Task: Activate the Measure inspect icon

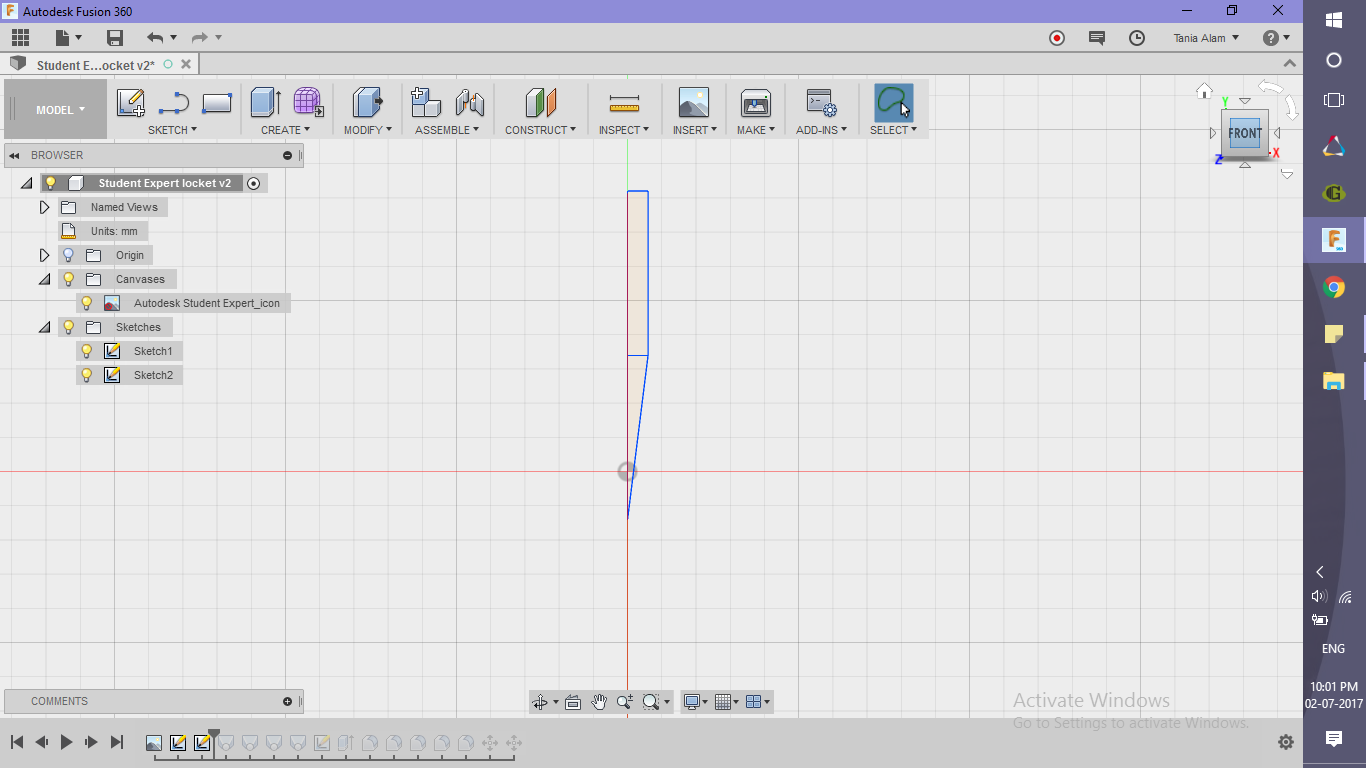Action: click(x=624, y=103)
